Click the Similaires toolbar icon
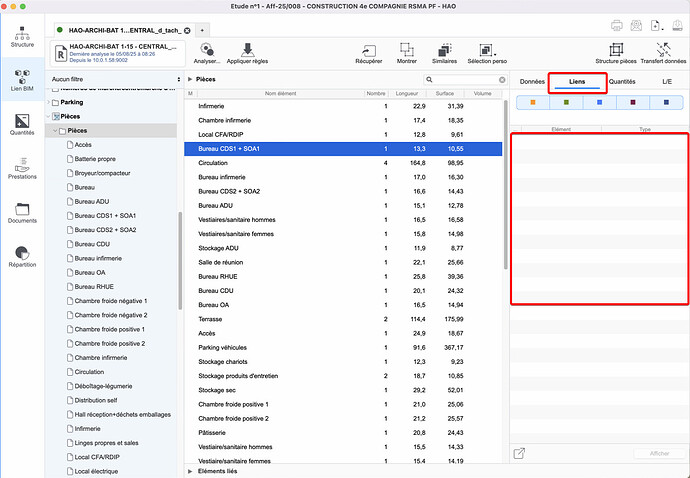690x478 pixels. pyautogui.click(x=444, y=53)
